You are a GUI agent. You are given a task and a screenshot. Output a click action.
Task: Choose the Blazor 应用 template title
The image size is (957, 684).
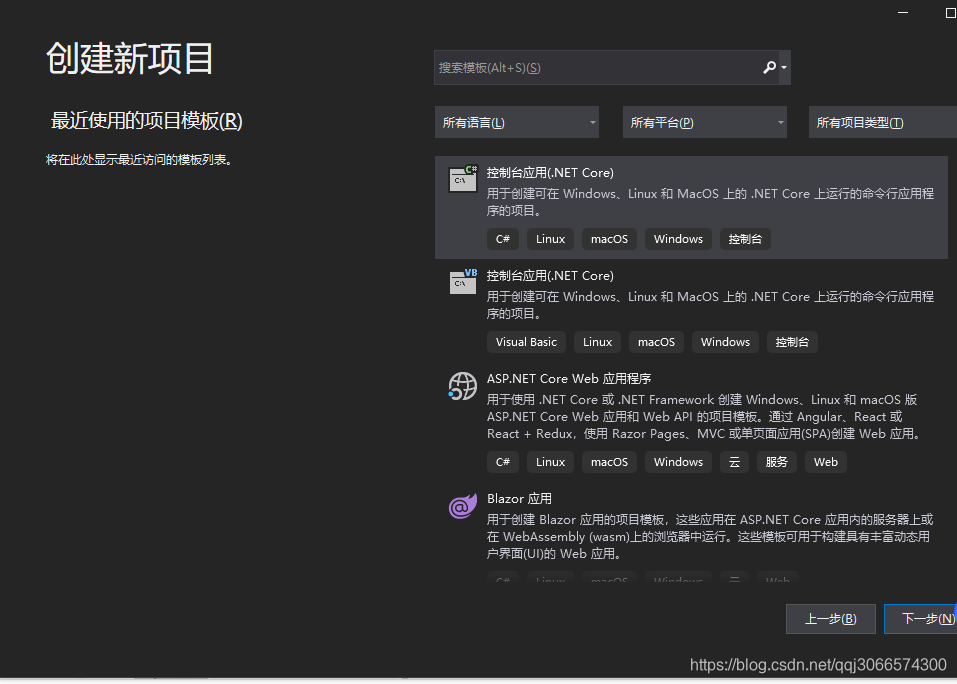[x=519, y=499]
